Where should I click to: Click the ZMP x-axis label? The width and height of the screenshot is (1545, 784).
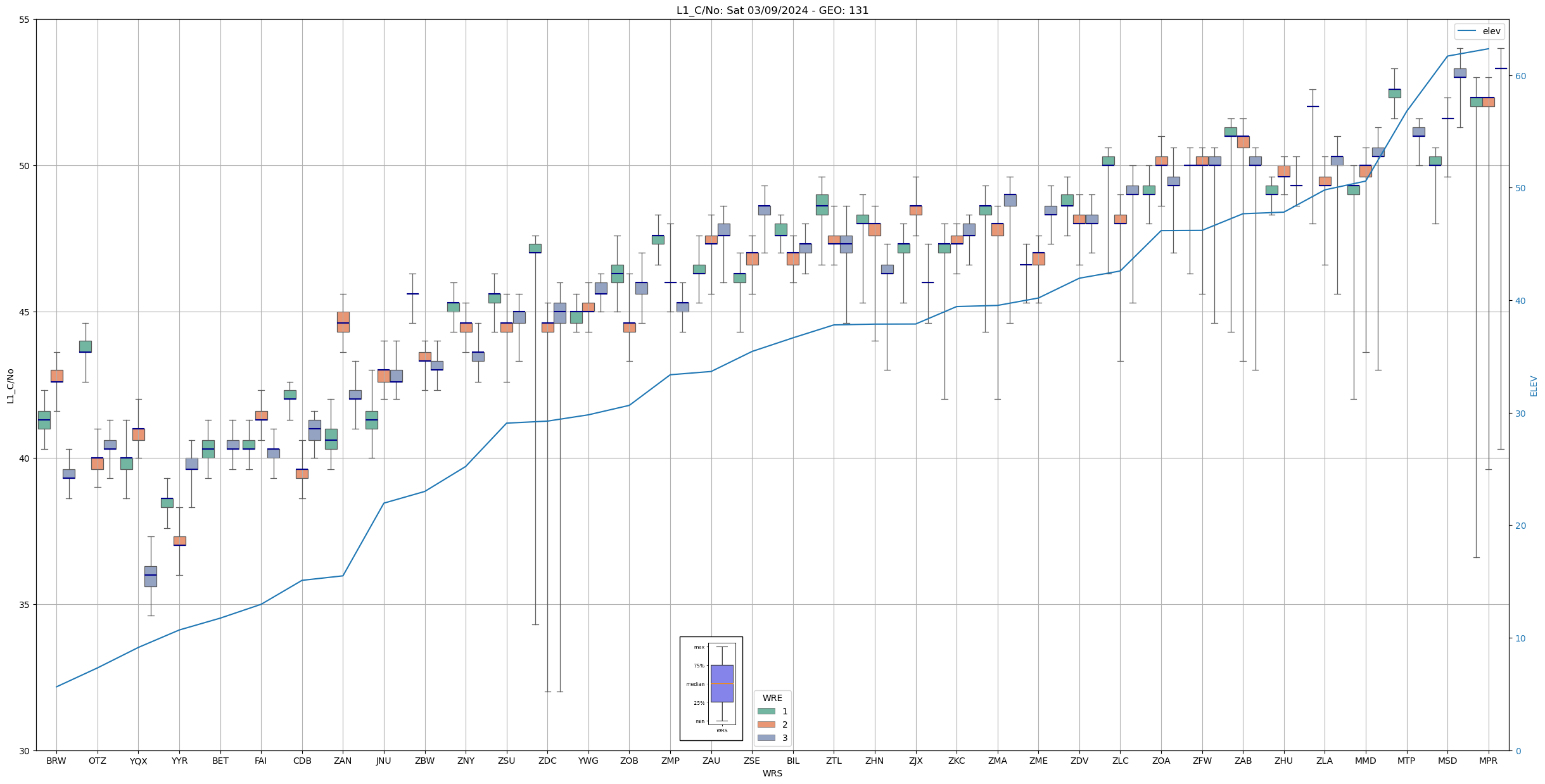pos(670,761)
